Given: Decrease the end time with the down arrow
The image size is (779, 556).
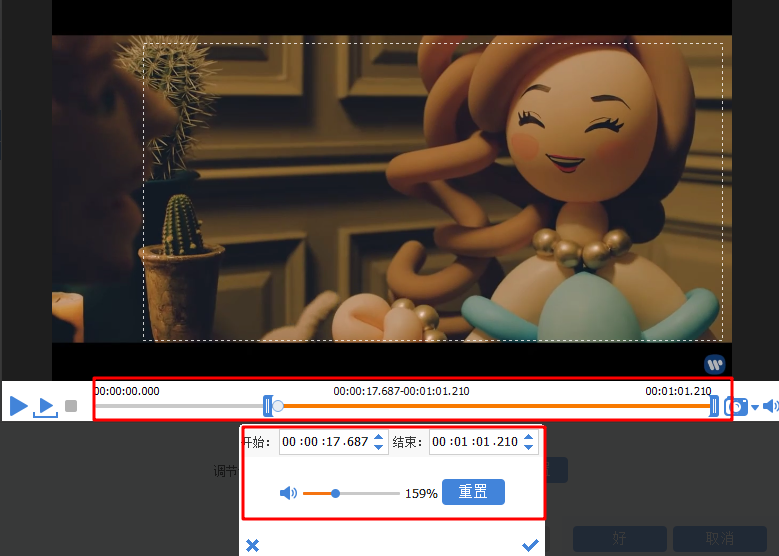Looking at the screenshot, I should [529, 447].
